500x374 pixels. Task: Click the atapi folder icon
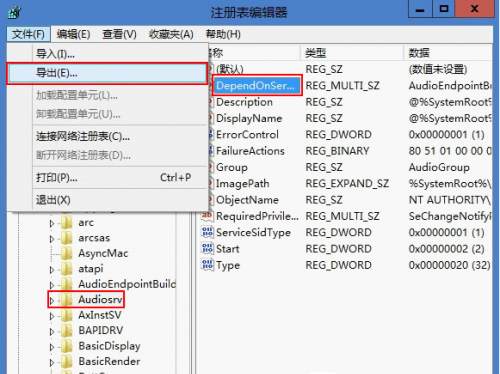pos(67,269)
